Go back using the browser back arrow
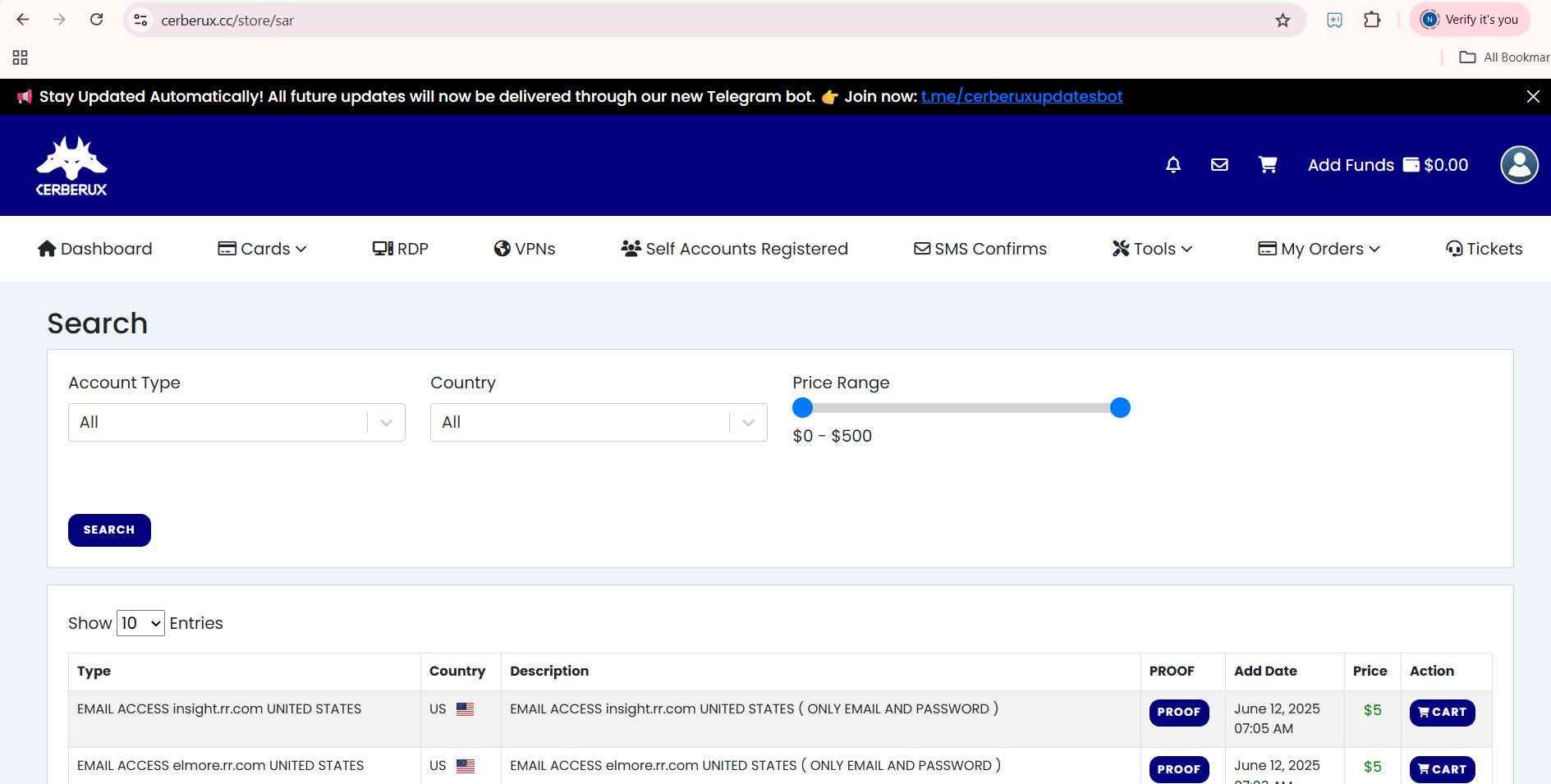This screenshot has height=784, width=1551. click(23, 20)
